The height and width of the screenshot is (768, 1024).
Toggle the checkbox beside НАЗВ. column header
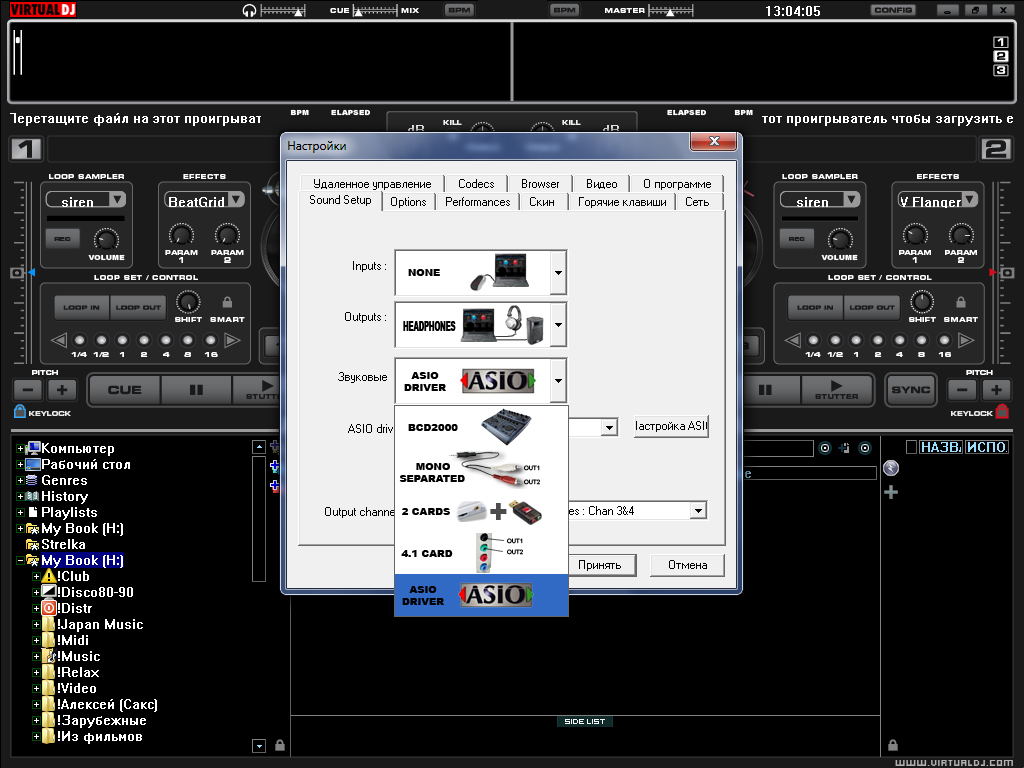(911, 447)
